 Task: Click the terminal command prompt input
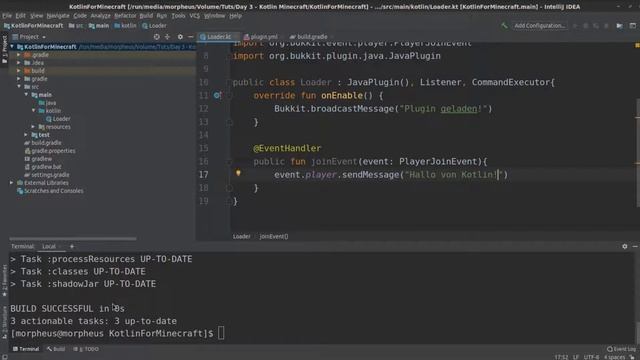pos(221,333)
